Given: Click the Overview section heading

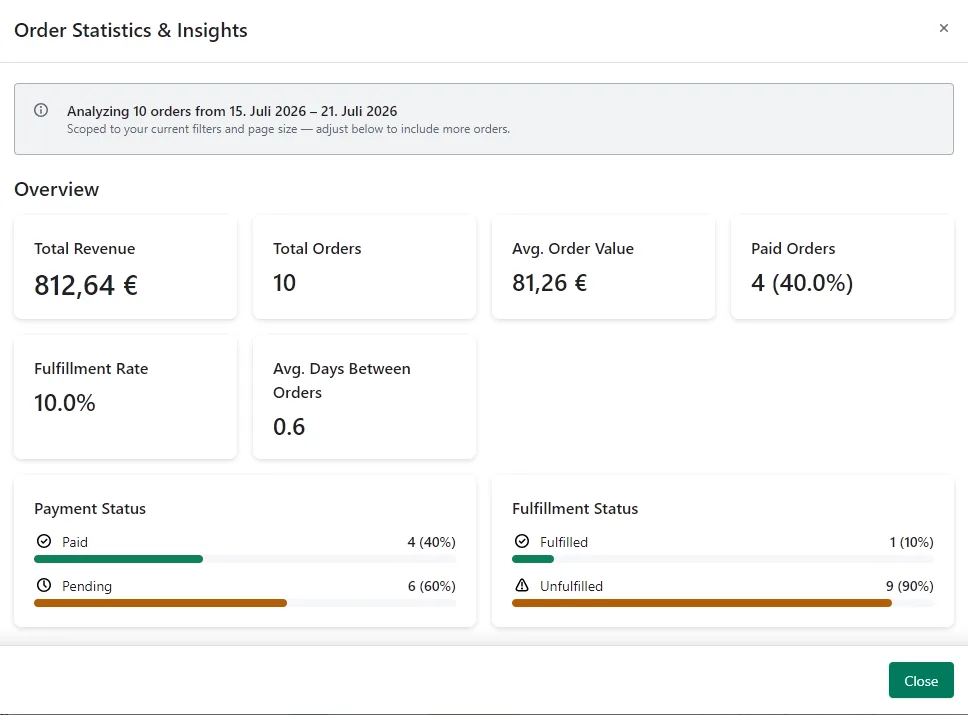Looking at the screenshot, I should tap(56, 189).
